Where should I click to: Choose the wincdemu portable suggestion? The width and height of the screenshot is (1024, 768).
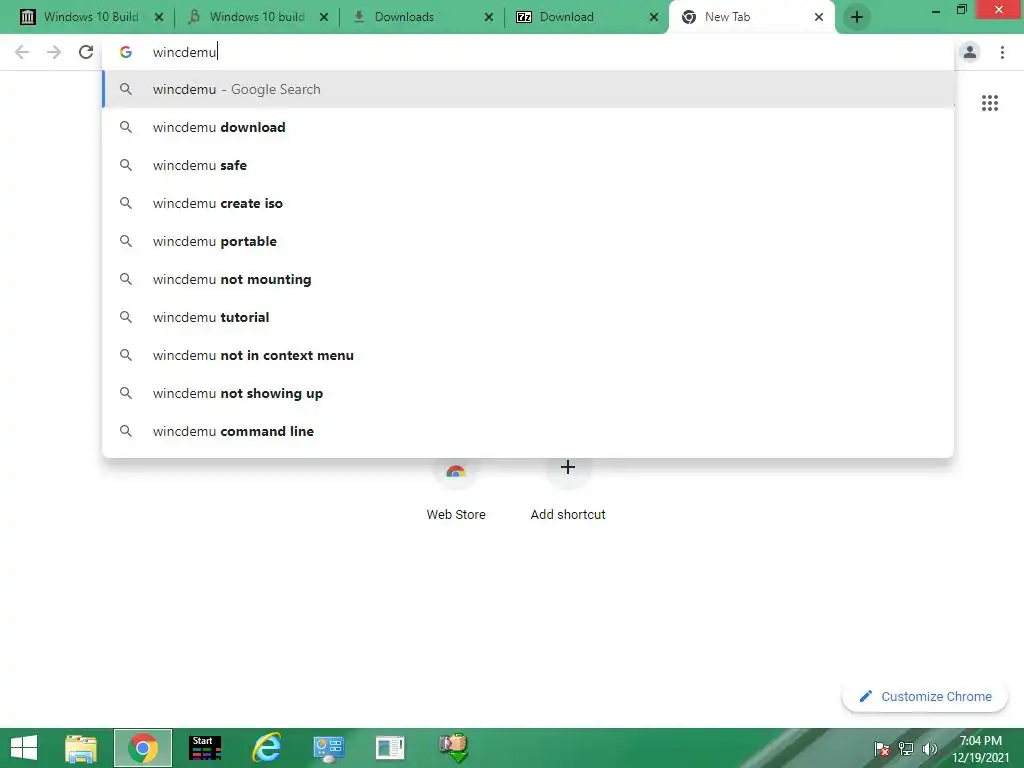tap(528, 241)
